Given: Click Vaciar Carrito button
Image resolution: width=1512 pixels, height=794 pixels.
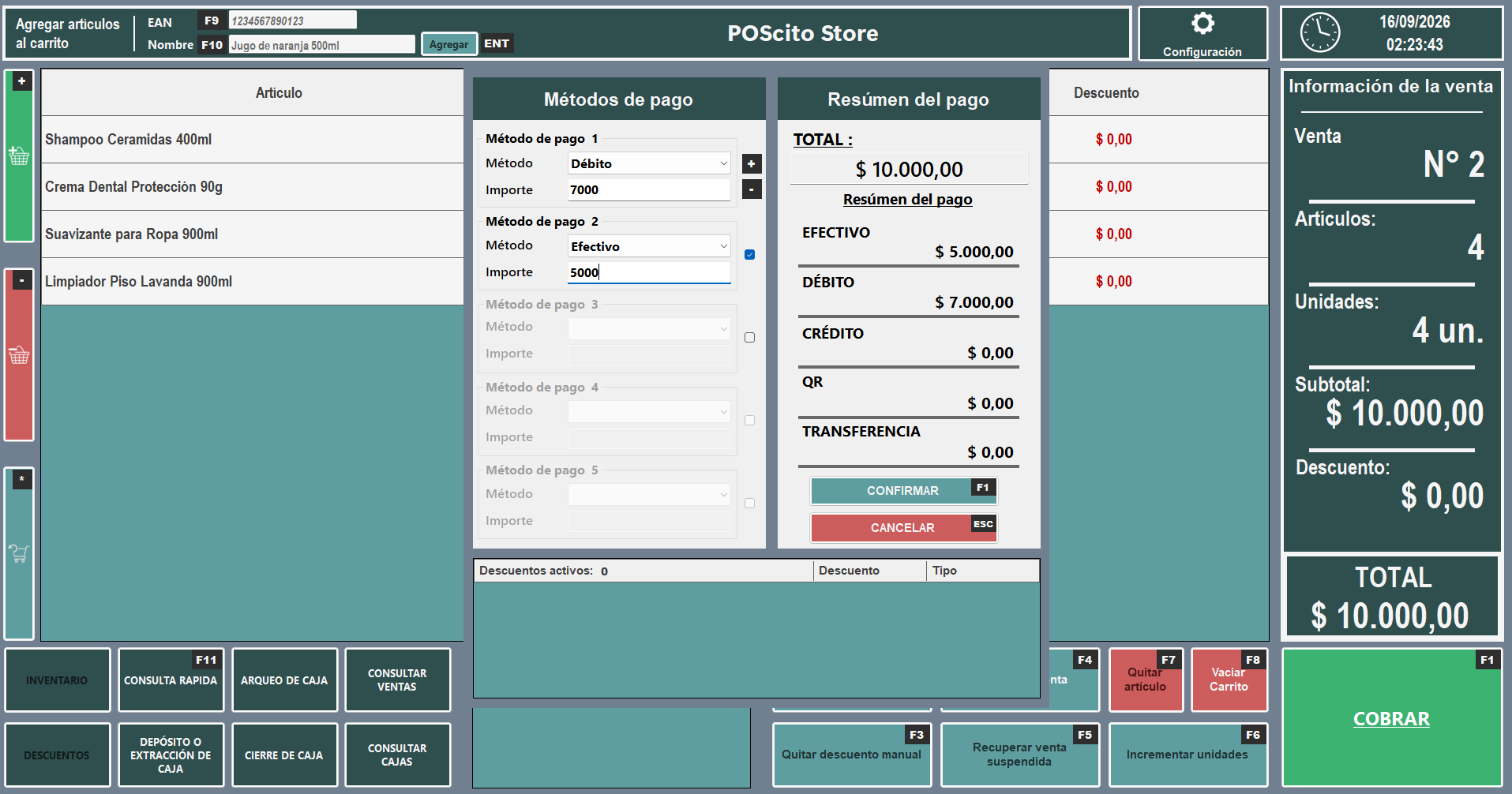Looking at the screenshot, I should pyautogui.click(x=1229, y=680).
